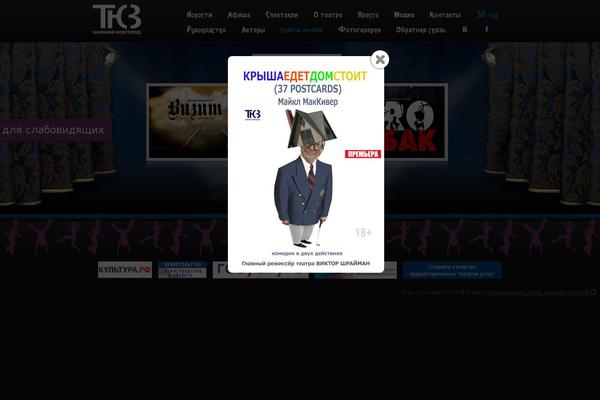The image size is (600, 400).
Task: Close the premiere poster popup
Action: [x=380, y=60]
